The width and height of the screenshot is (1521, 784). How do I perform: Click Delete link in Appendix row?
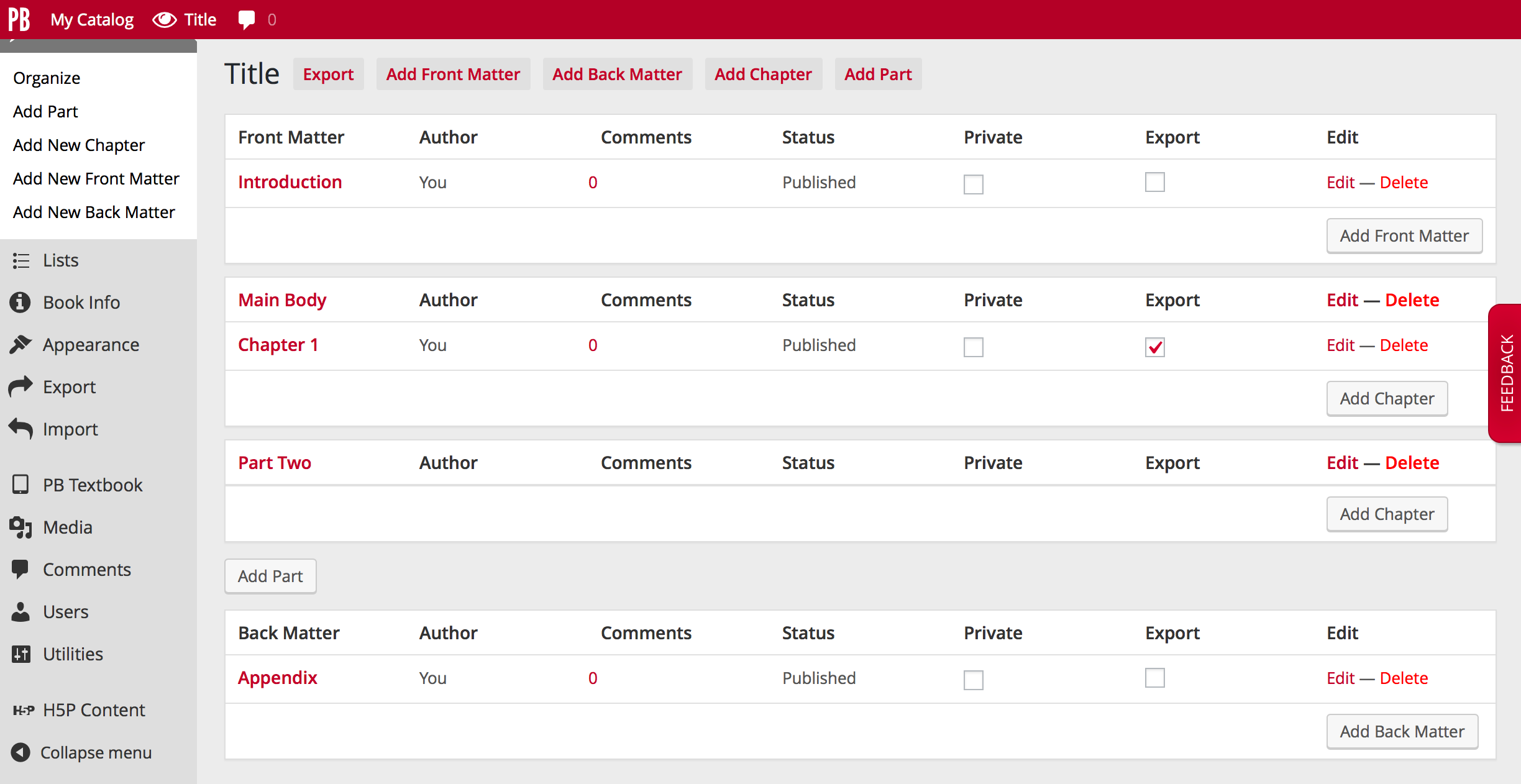click(x=1404, y=678)
